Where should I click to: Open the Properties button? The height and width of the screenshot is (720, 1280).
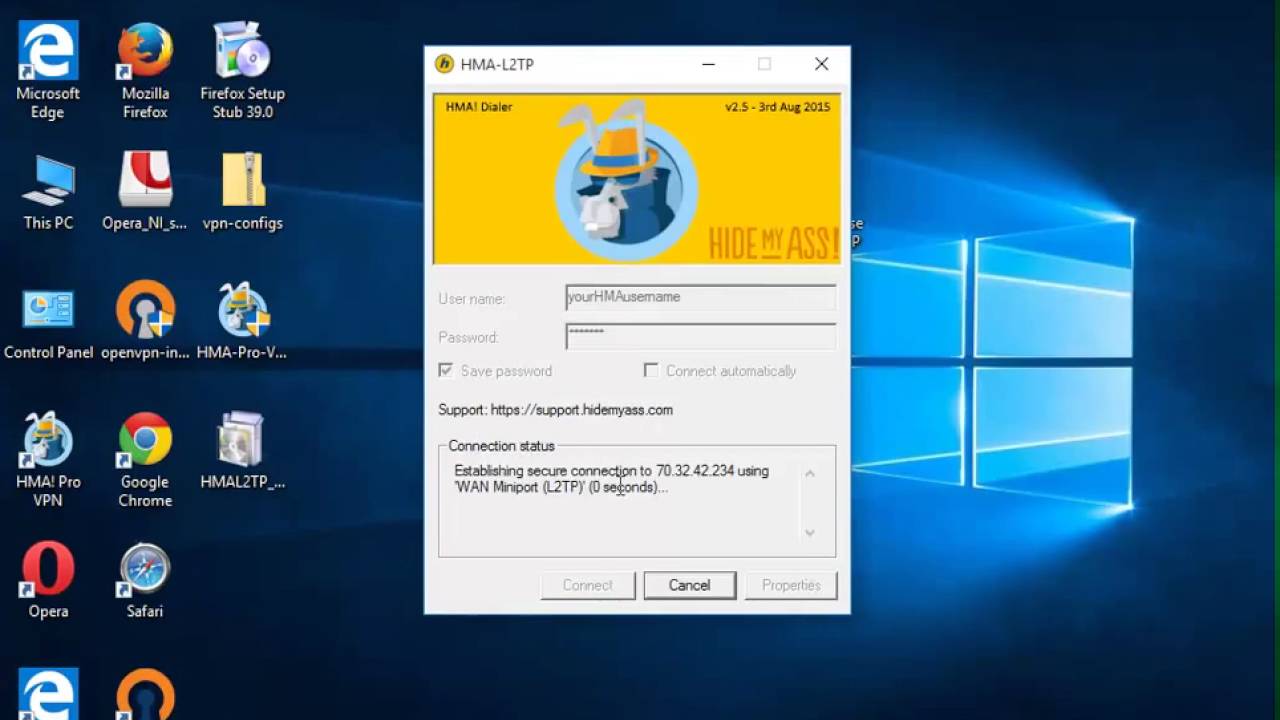click(x=791, y=586)
